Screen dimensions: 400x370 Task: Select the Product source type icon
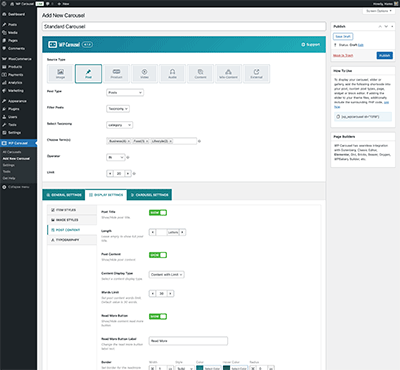[x=116, y=74]
